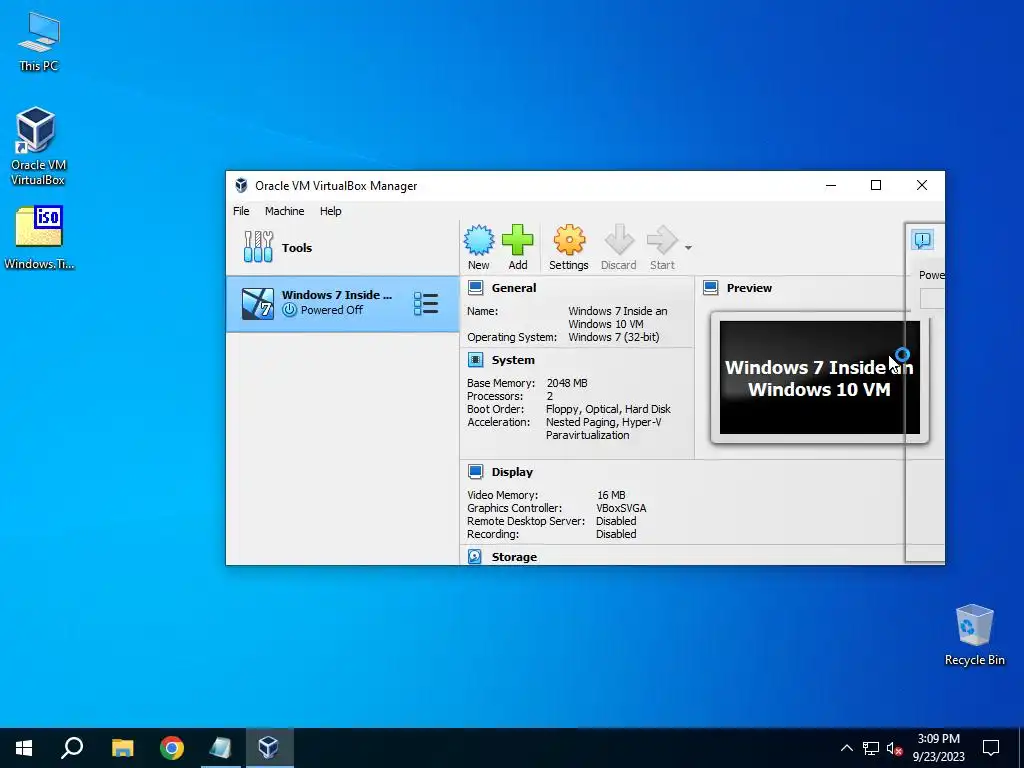Click the Processors value 2

(550, 396)
